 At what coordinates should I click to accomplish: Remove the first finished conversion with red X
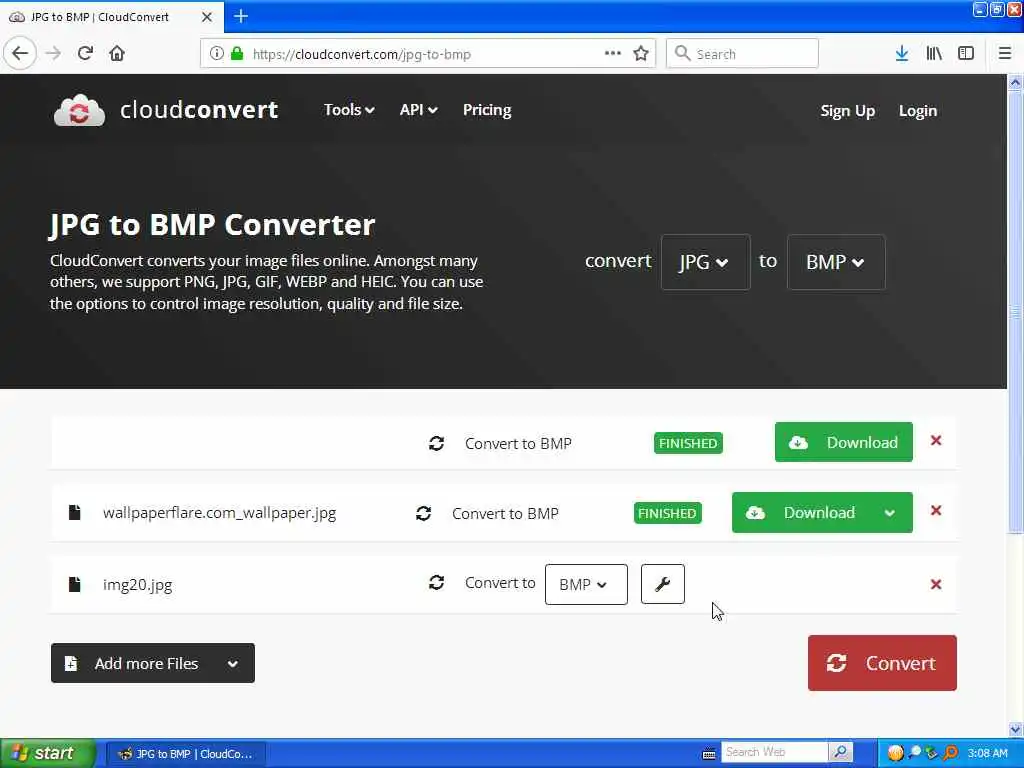(936, 441)
